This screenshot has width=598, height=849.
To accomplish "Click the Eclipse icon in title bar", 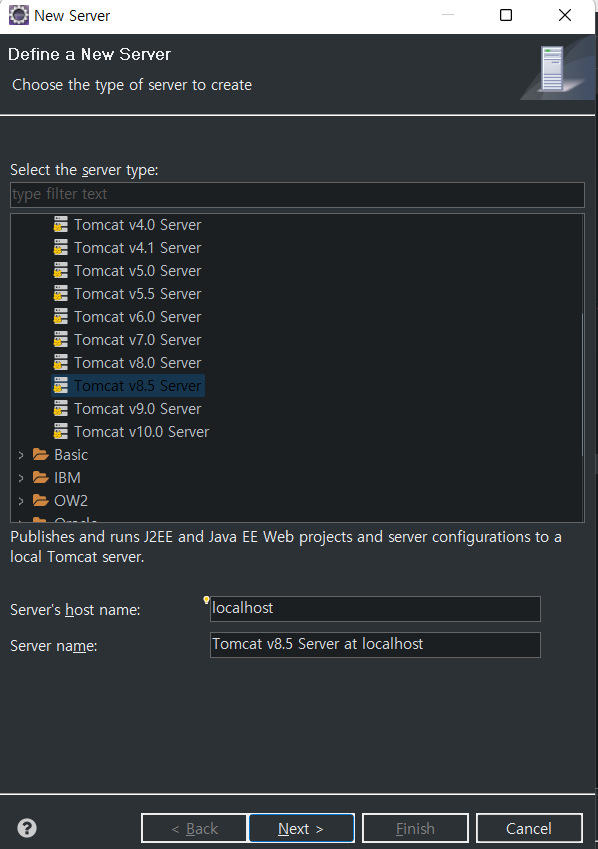I will (18, 15).
